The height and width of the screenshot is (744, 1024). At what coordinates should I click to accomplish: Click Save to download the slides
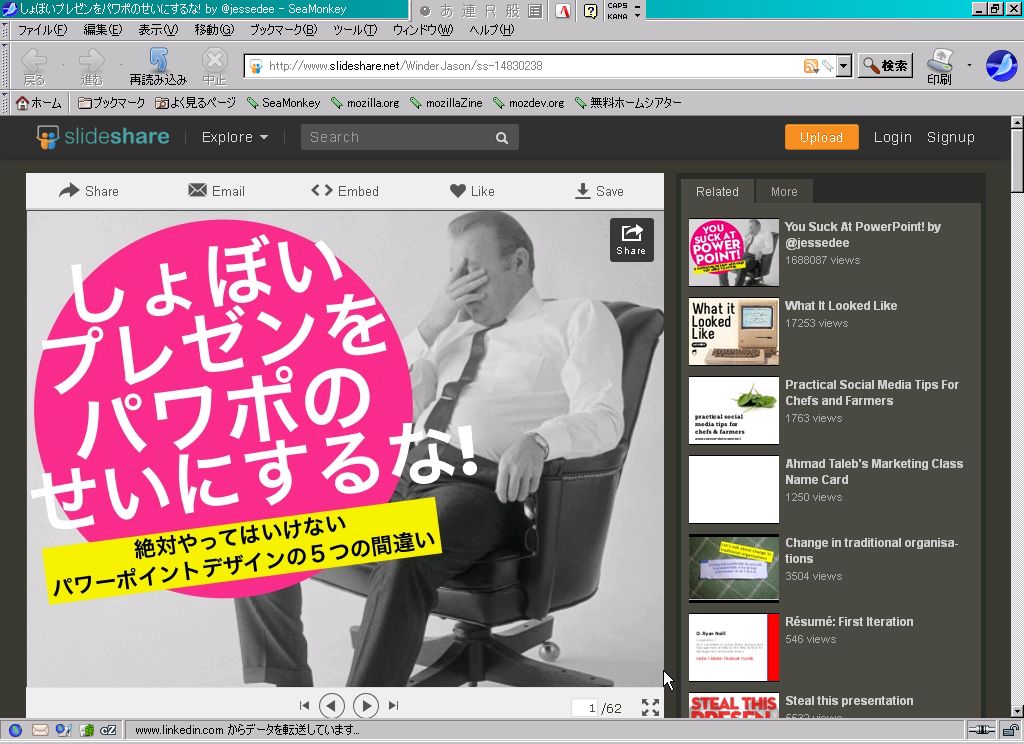pyautogui.click(x=600, y=191)
